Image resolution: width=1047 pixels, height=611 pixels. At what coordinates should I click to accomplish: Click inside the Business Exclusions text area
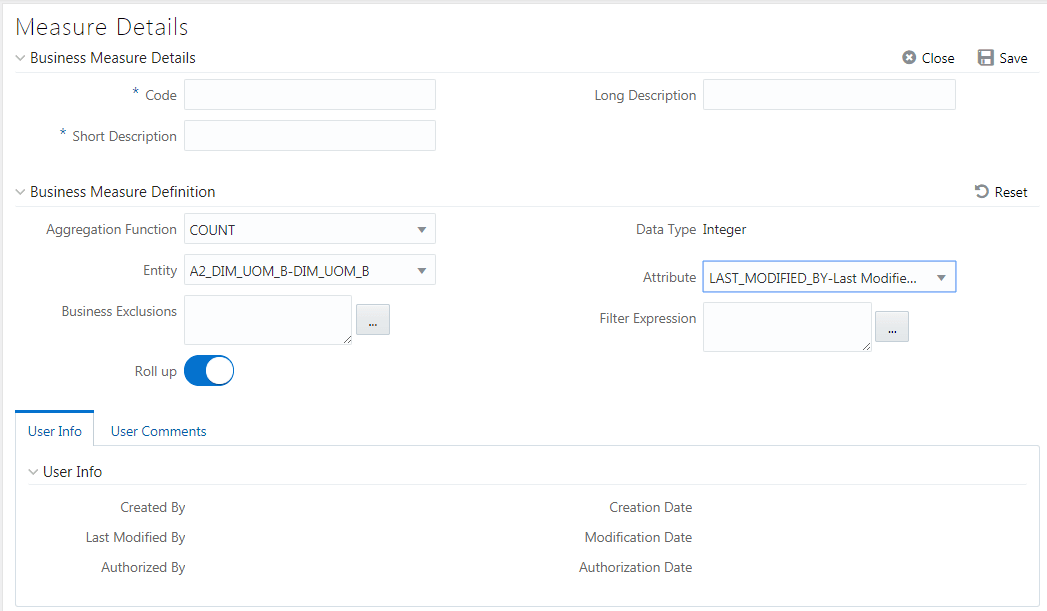[x=268, y=320]
